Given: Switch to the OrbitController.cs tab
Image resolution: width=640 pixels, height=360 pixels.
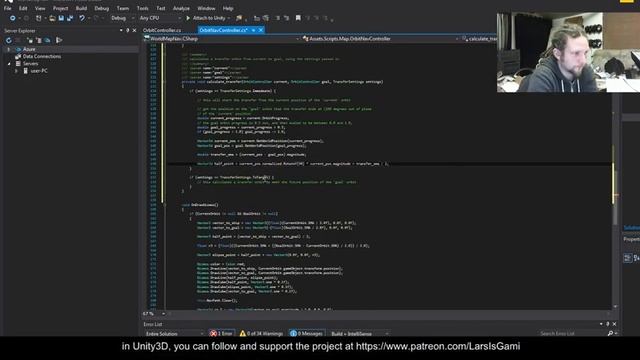Looking at the screenshot, I should [162, 31].
